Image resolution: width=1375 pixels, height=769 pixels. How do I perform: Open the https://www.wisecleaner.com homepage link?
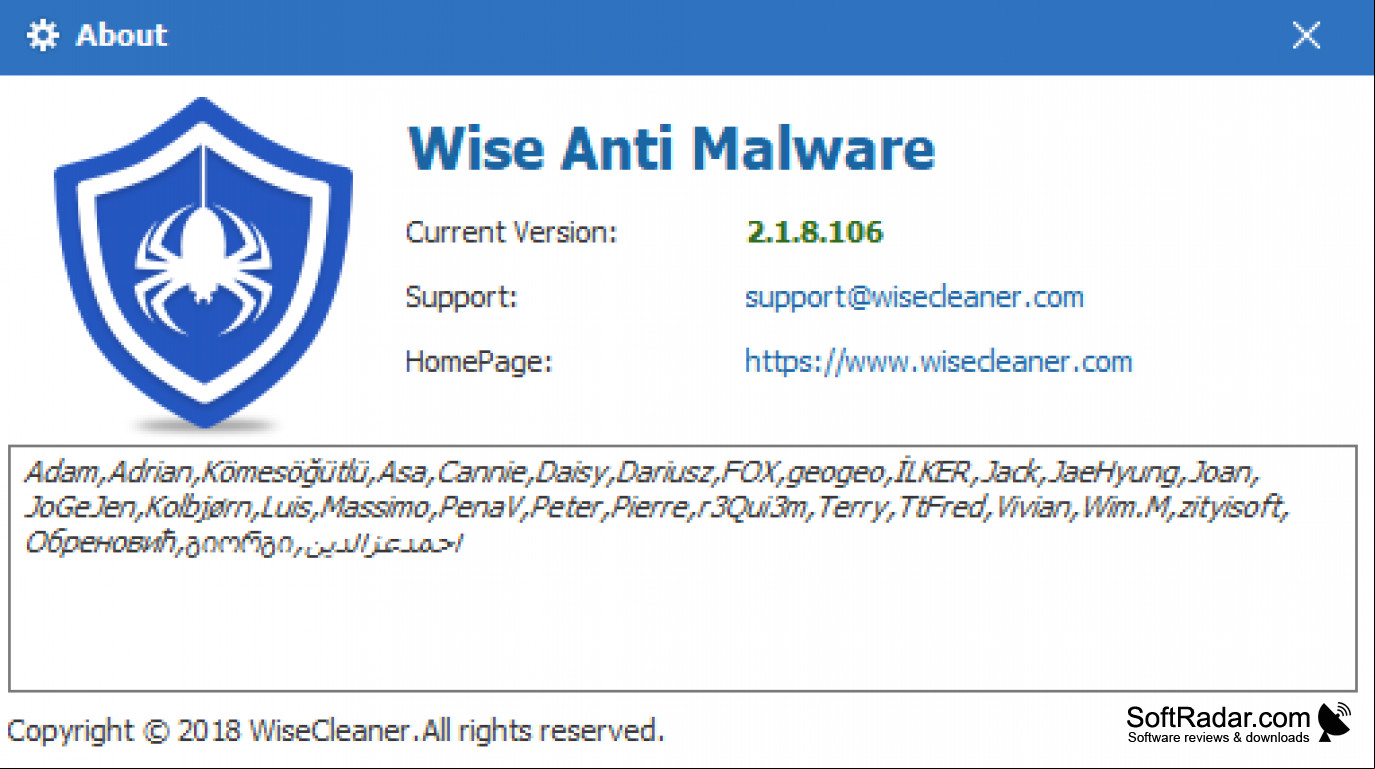(x=938, y=361)
